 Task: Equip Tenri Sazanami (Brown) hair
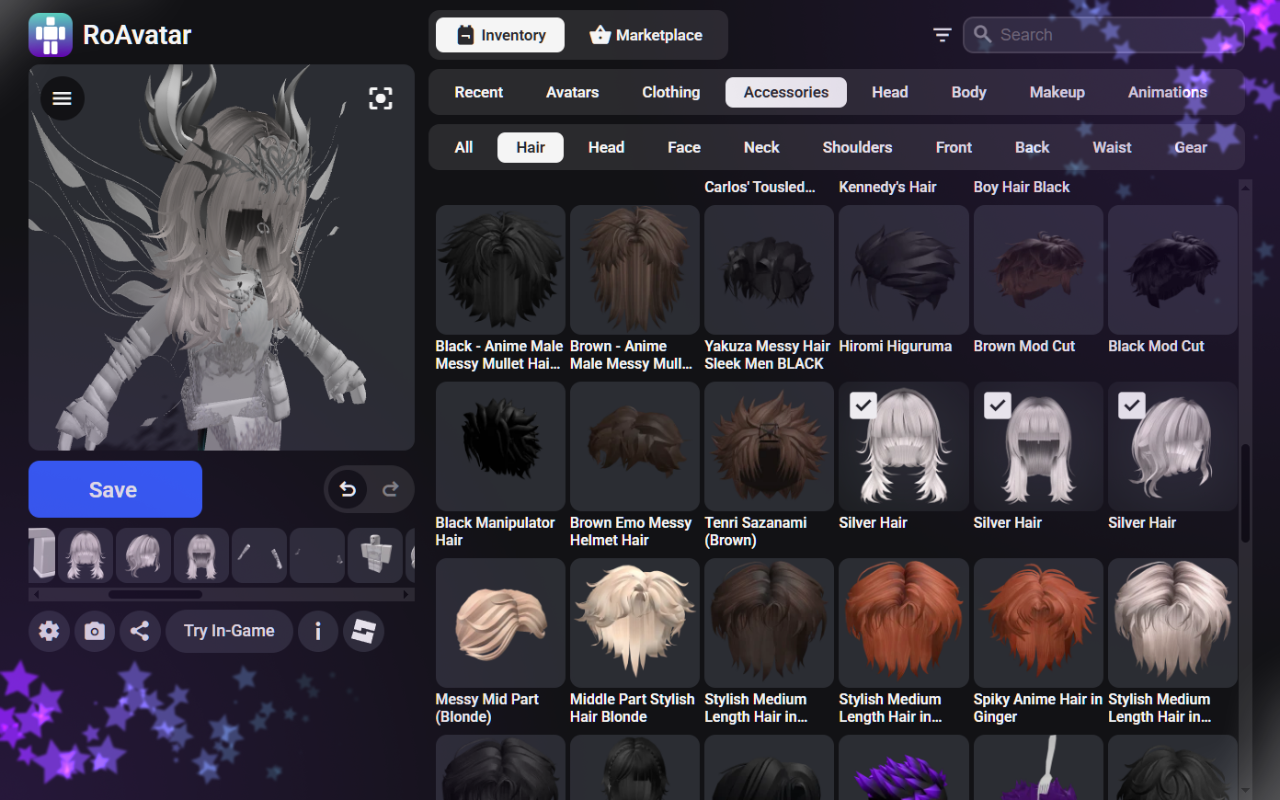769,446
